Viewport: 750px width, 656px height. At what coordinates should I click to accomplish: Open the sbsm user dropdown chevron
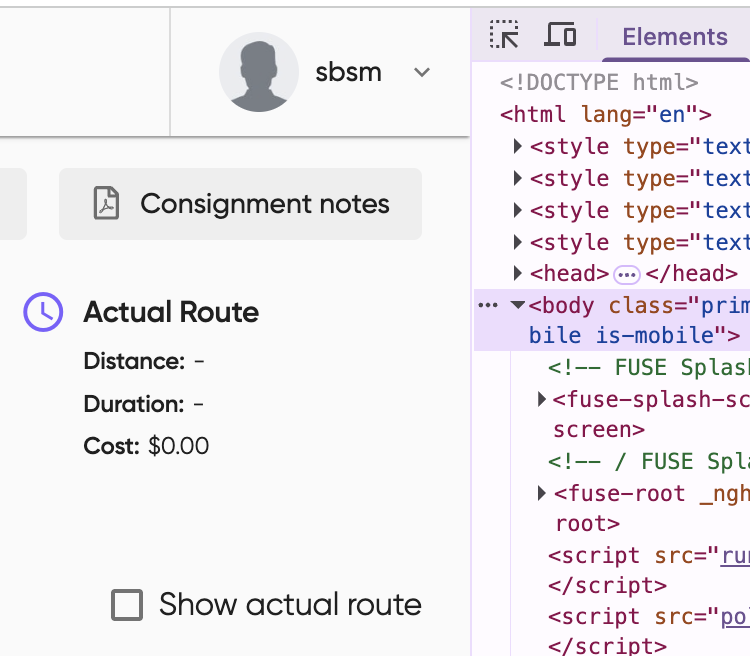422,73
